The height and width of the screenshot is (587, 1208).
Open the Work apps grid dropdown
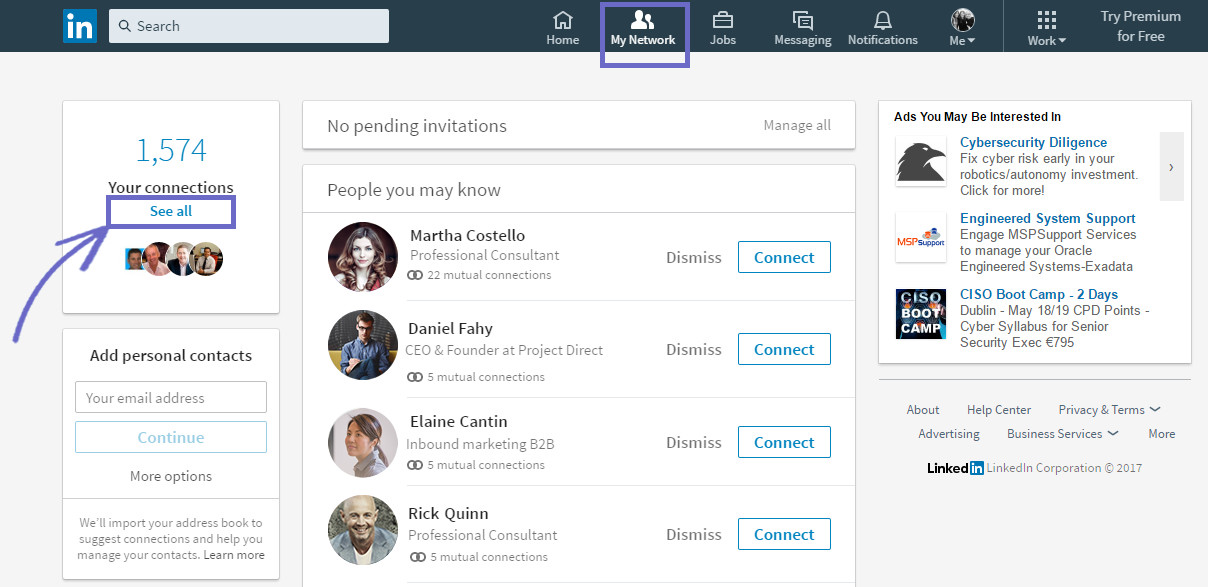1046,28
